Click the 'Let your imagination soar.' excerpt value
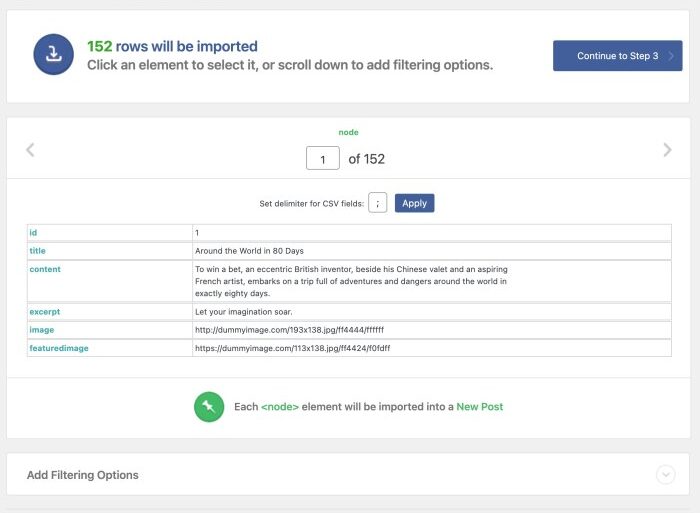Viewport: 700px width, 513px height. [243, 312]
